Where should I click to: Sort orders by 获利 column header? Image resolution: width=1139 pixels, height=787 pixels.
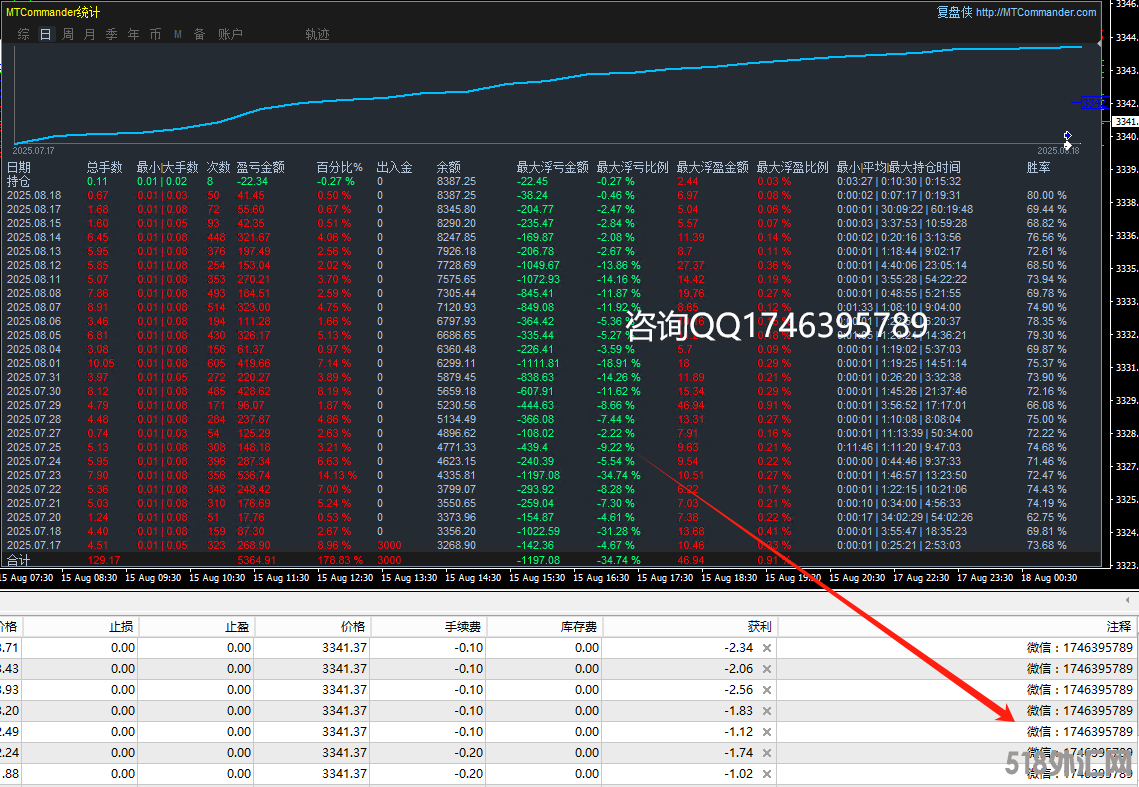759,626
